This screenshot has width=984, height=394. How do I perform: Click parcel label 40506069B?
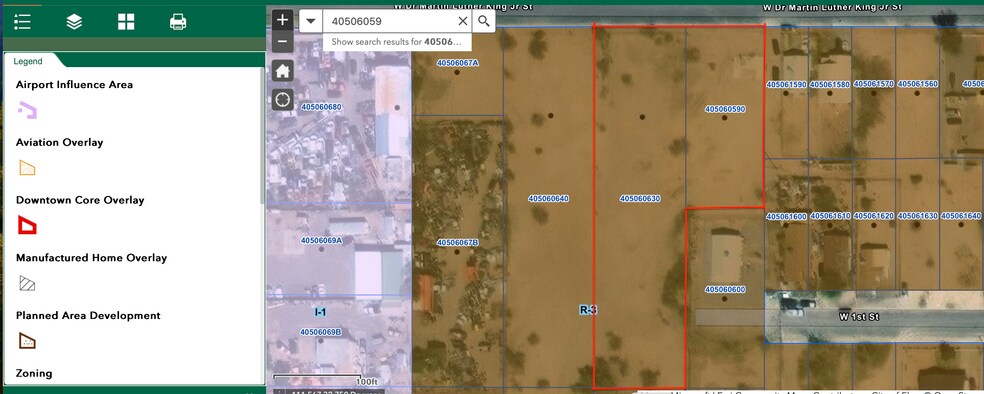[x=321, y=332]
